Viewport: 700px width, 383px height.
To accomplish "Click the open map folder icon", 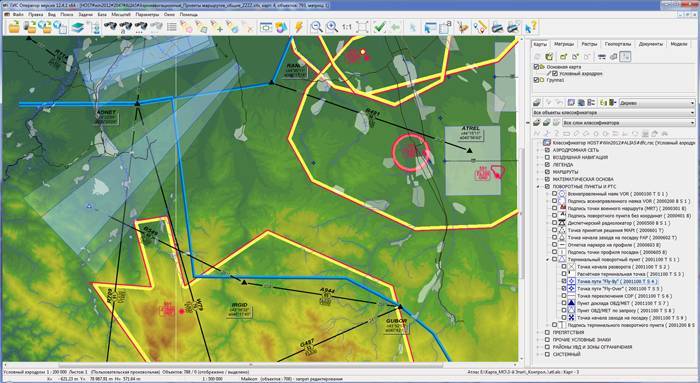I will tap(14, 27).
